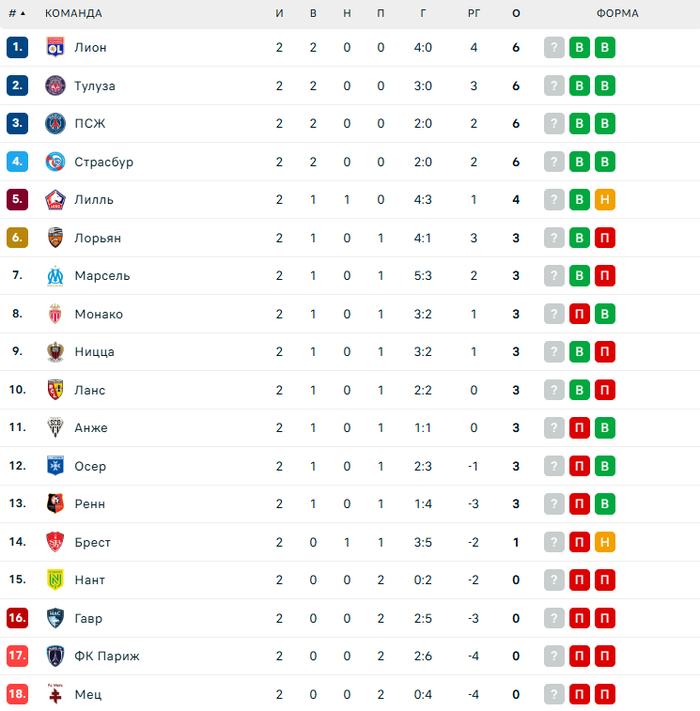Click Metz's rank 18 position badge

point(16,694)
